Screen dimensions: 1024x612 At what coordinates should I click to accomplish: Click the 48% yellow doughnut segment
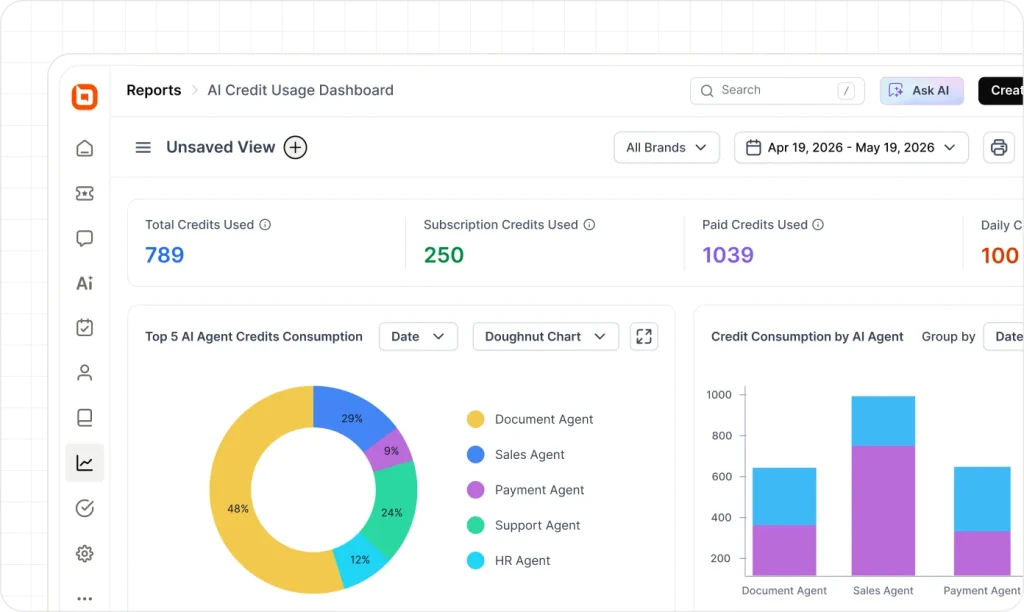tap(238, 509)
